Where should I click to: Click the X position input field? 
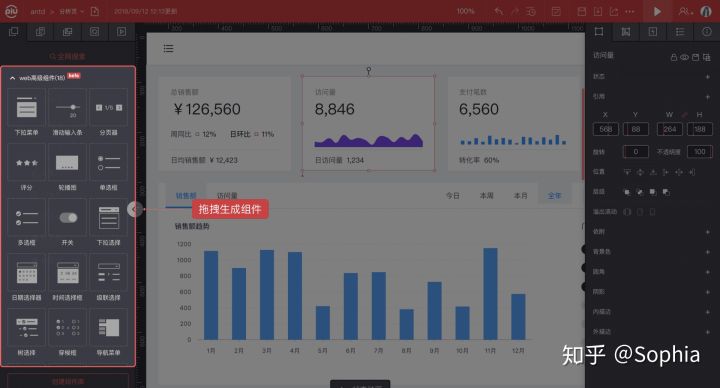pos(606,129)
